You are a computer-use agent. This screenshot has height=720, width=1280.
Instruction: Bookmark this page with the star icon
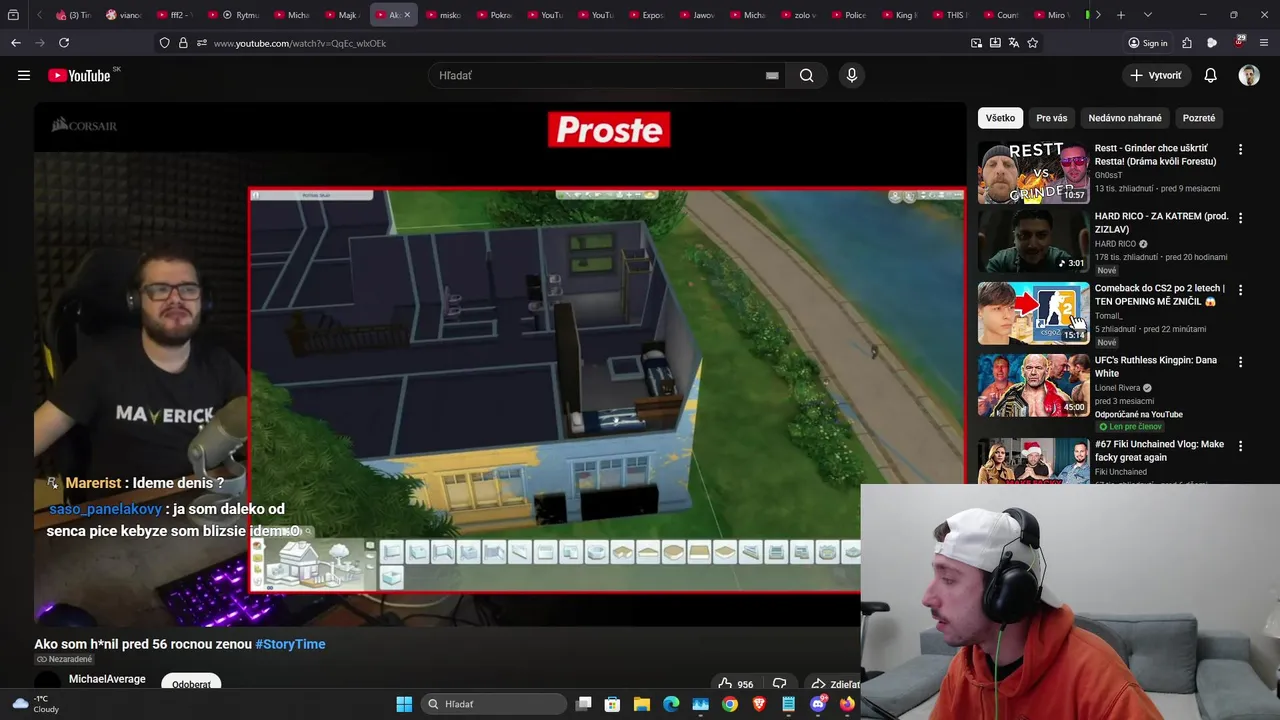coord(1033,43)
